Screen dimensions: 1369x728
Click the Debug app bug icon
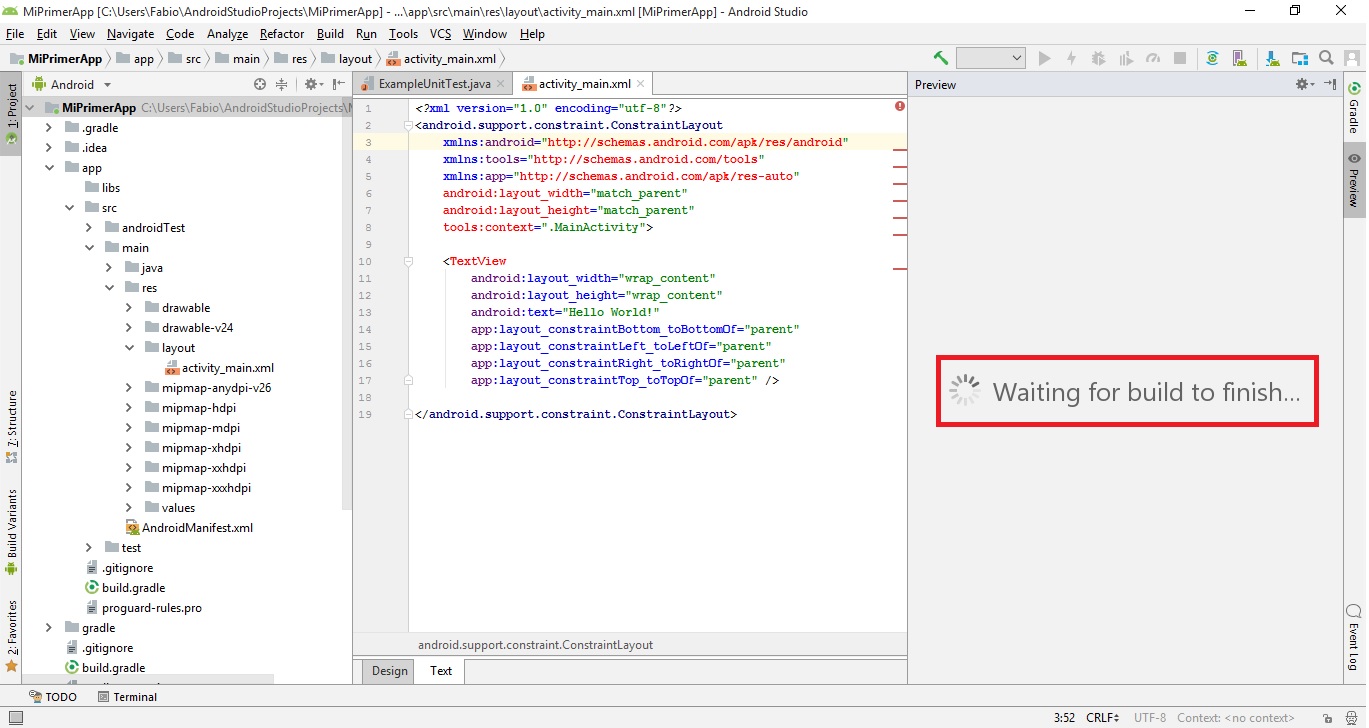[x=1099, y=59]
